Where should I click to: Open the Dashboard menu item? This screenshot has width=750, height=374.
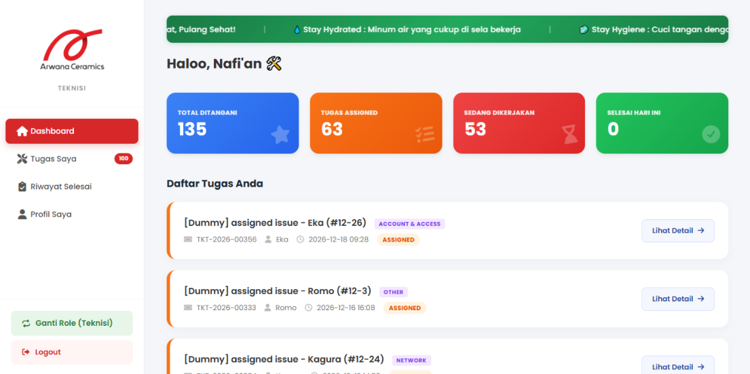[72, 131]
